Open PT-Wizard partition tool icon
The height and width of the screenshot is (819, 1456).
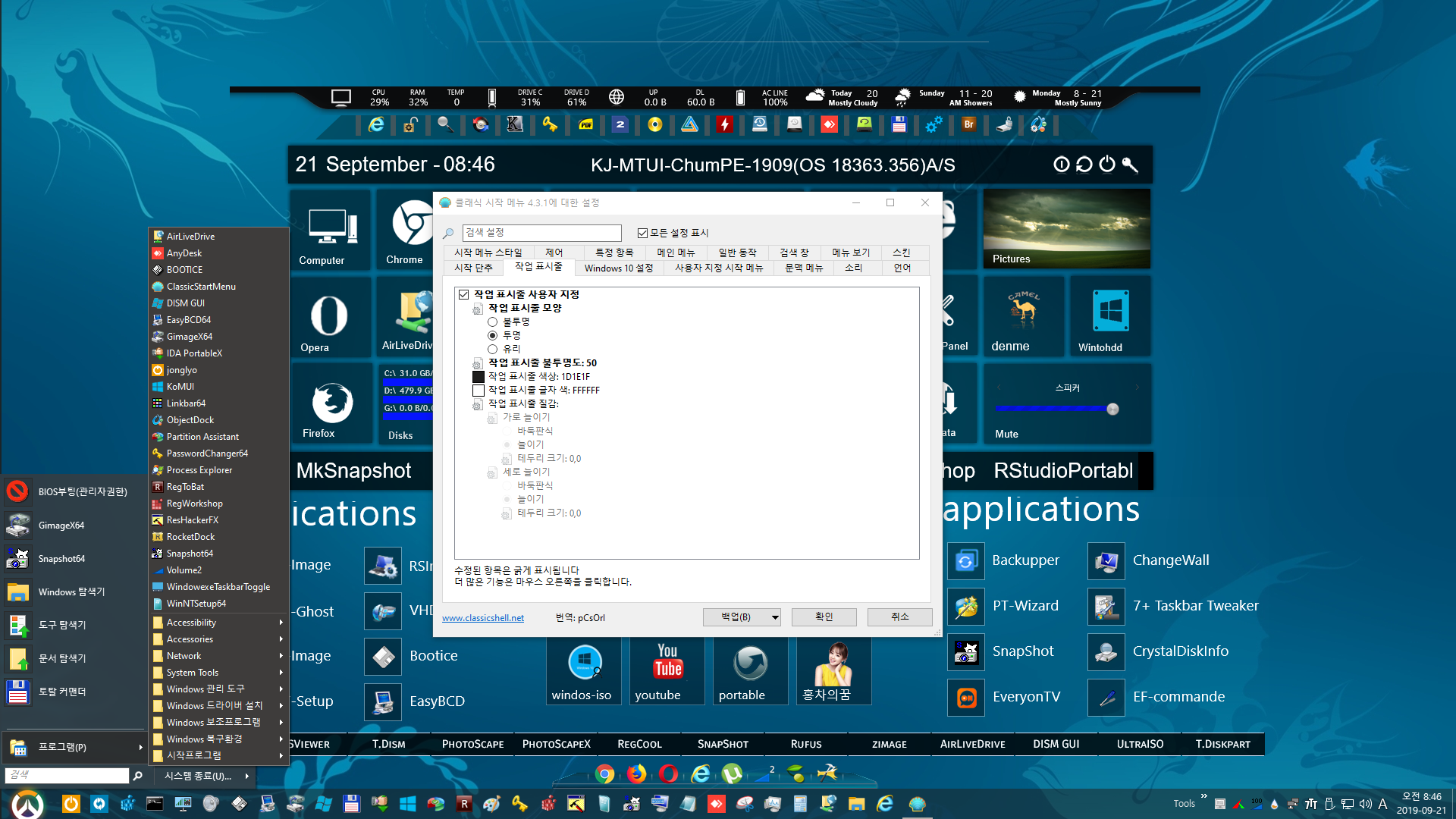pos(967,605)
